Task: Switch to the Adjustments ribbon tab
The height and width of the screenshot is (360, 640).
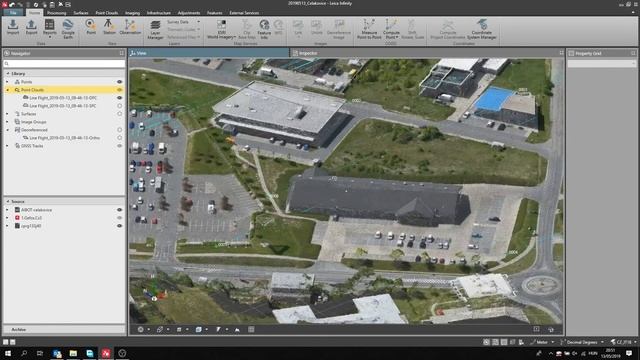Action: pos(189,13)
